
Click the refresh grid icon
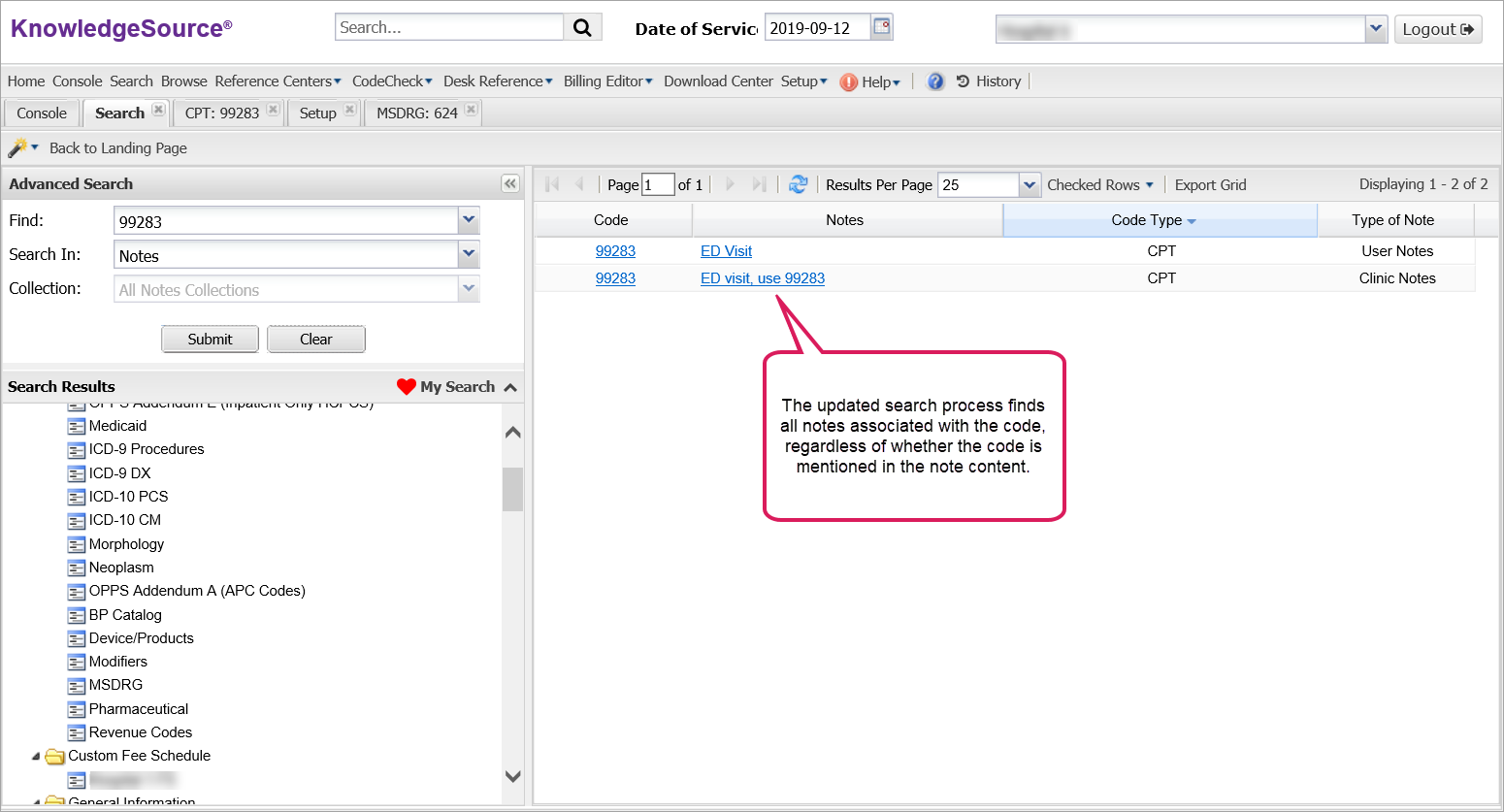(798, 184)
